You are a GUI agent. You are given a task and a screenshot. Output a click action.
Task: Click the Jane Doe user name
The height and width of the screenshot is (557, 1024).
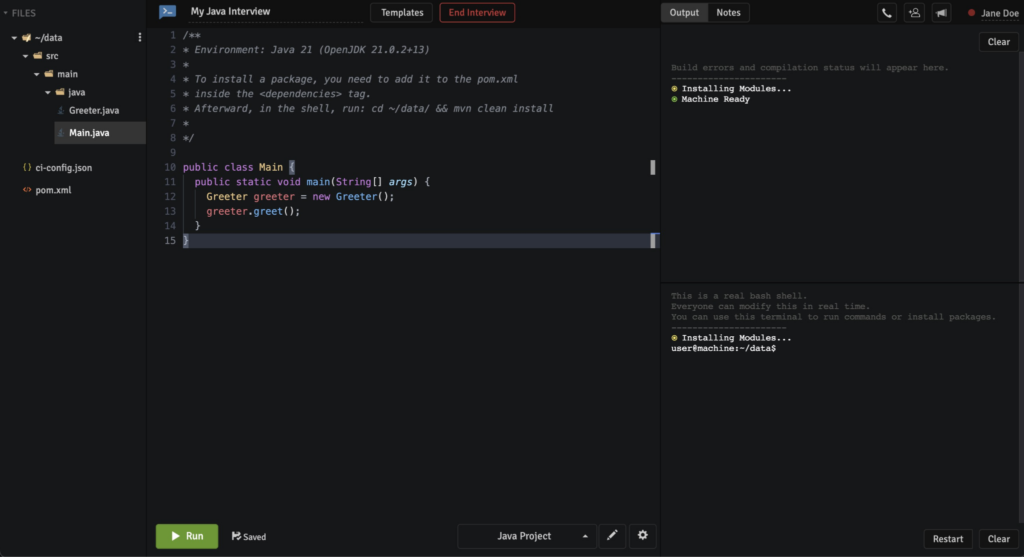pyautogui.click(x=999, y=13)
